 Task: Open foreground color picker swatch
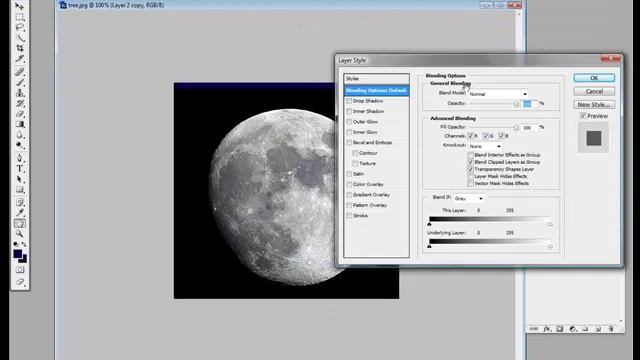(x=18, y=254)
